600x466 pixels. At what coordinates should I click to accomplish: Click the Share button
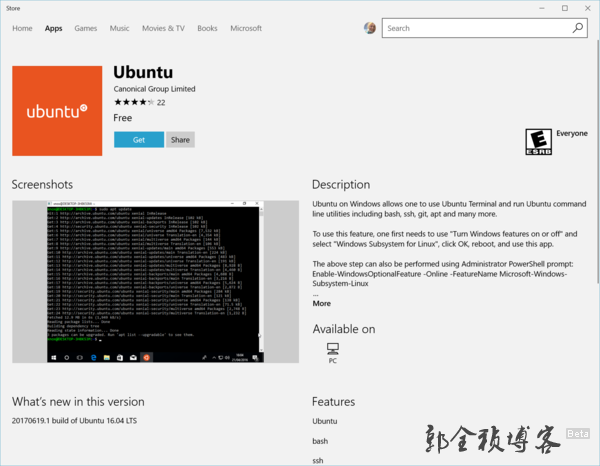click(x=180, y=140)
